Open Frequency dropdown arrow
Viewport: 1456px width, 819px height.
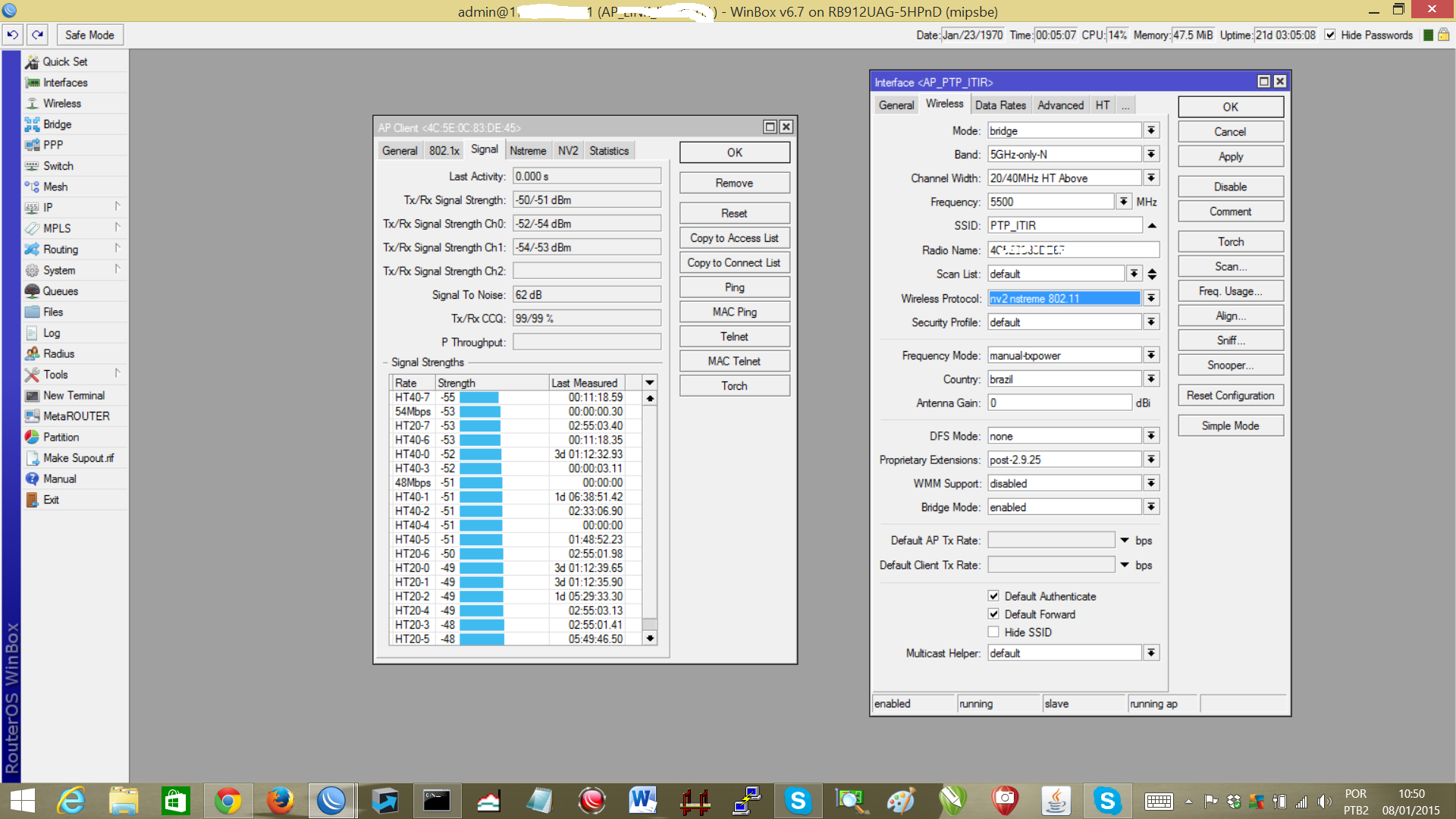point(1124,201)
